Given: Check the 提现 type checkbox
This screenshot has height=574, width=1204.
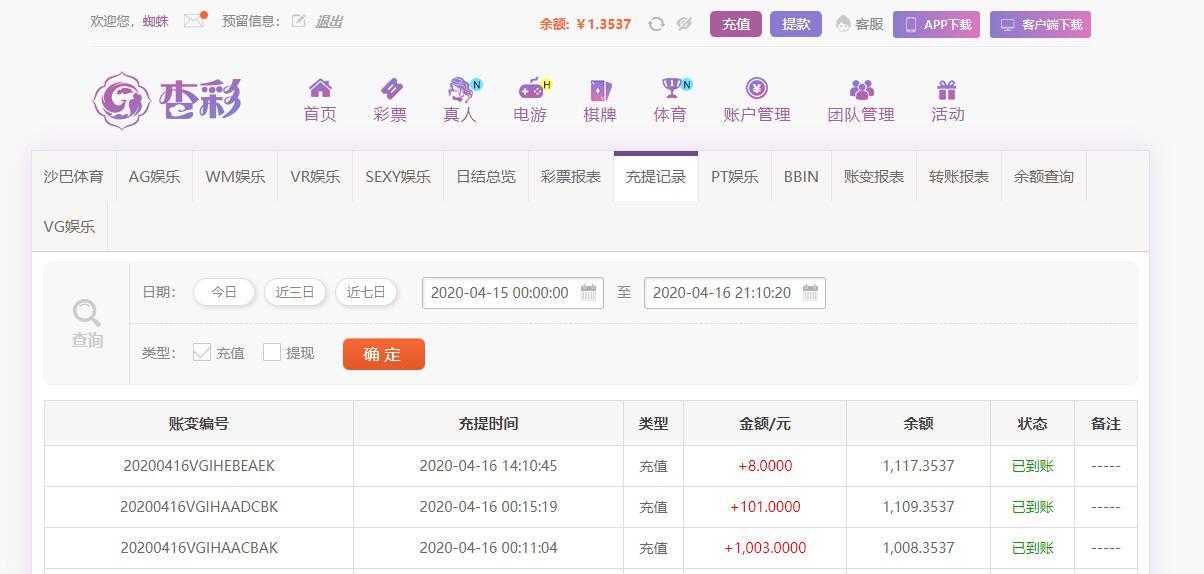Looking at the screenshot, I should click(272, 352).
